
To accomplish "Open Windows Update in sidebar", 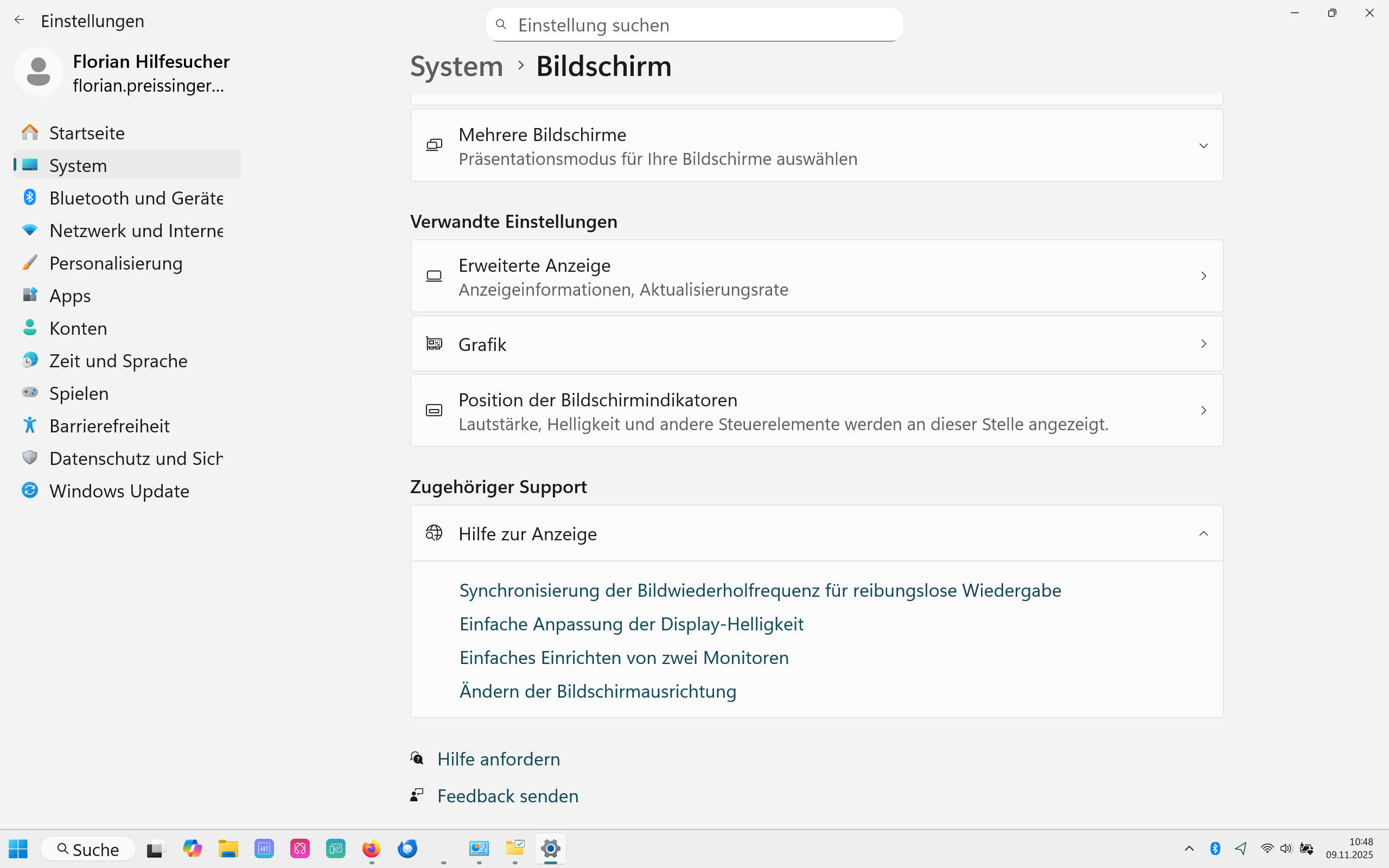I will pos(127,491).
